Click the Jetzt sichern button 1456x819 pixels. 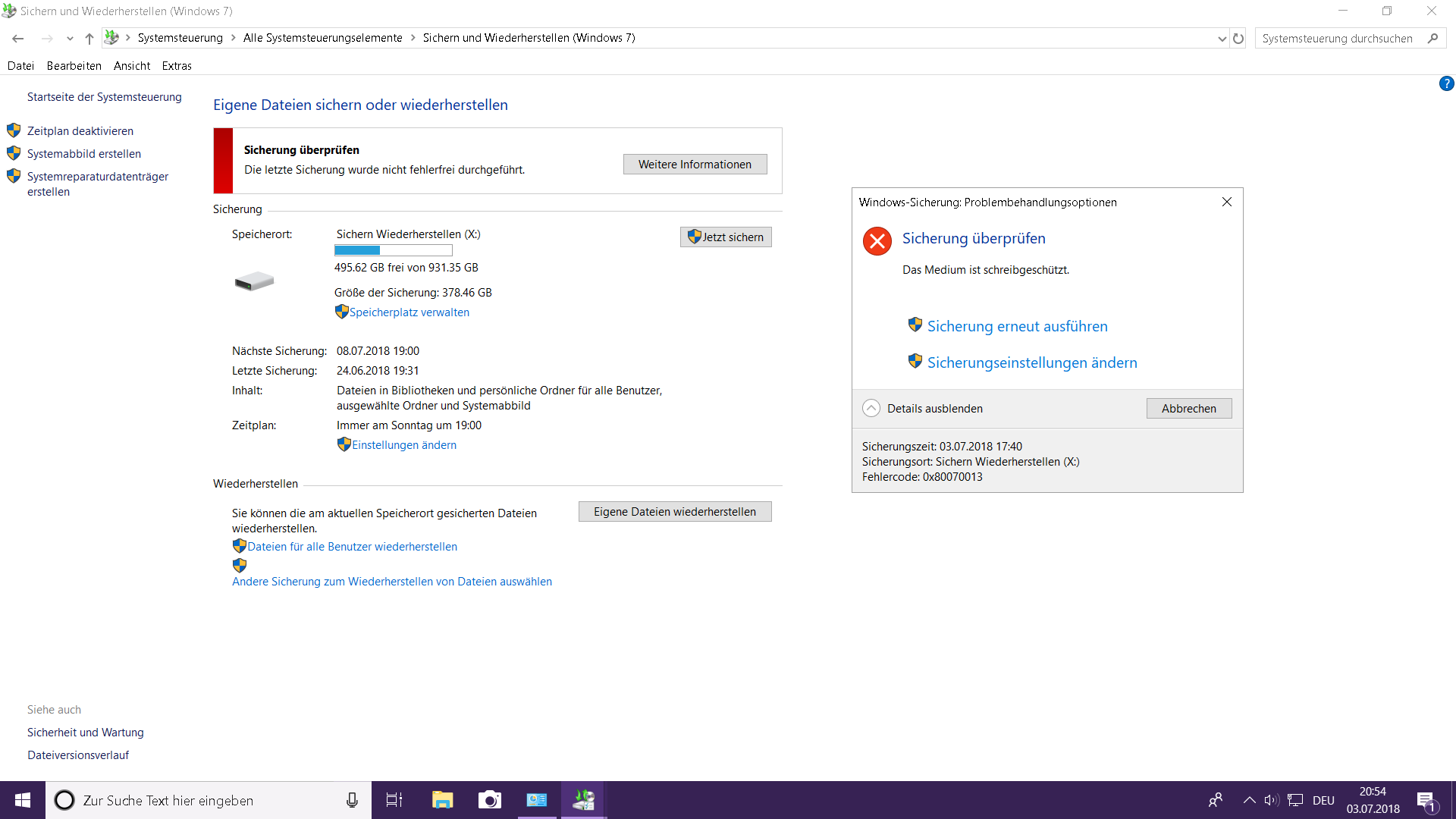[726, 237]
